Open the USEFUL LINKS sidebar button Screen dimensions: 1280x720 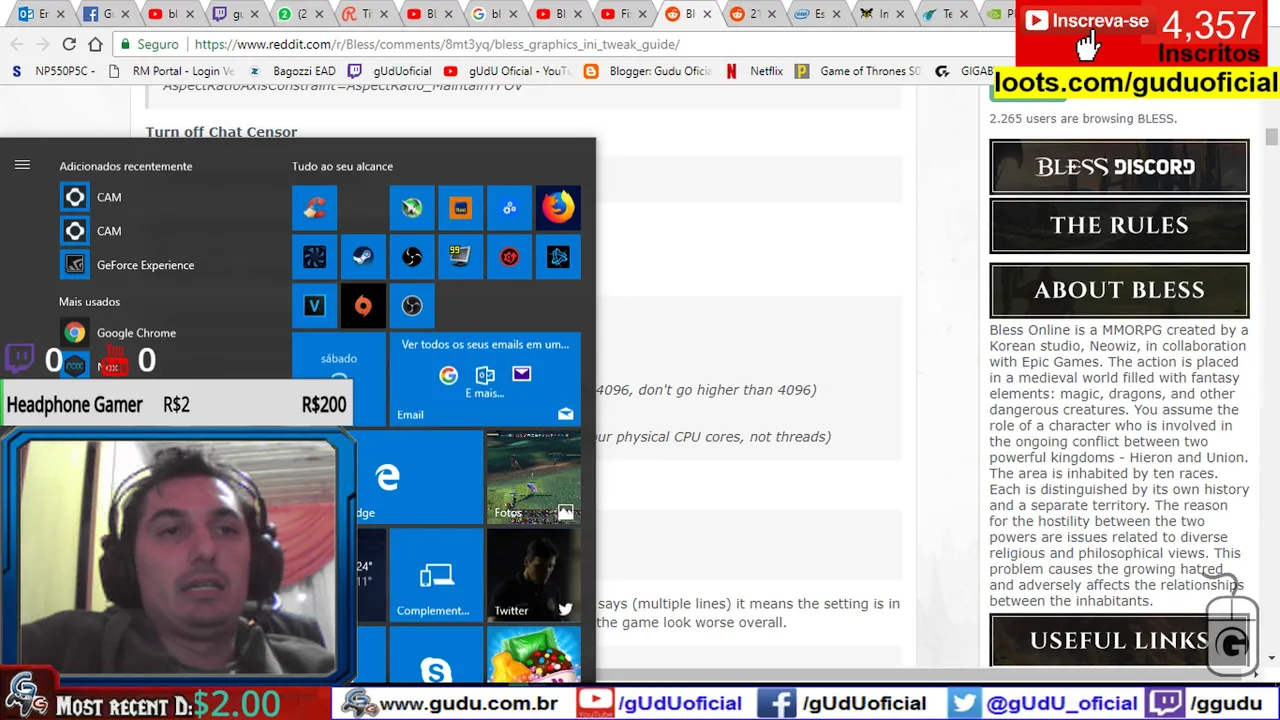click(x=1119, y=640)
